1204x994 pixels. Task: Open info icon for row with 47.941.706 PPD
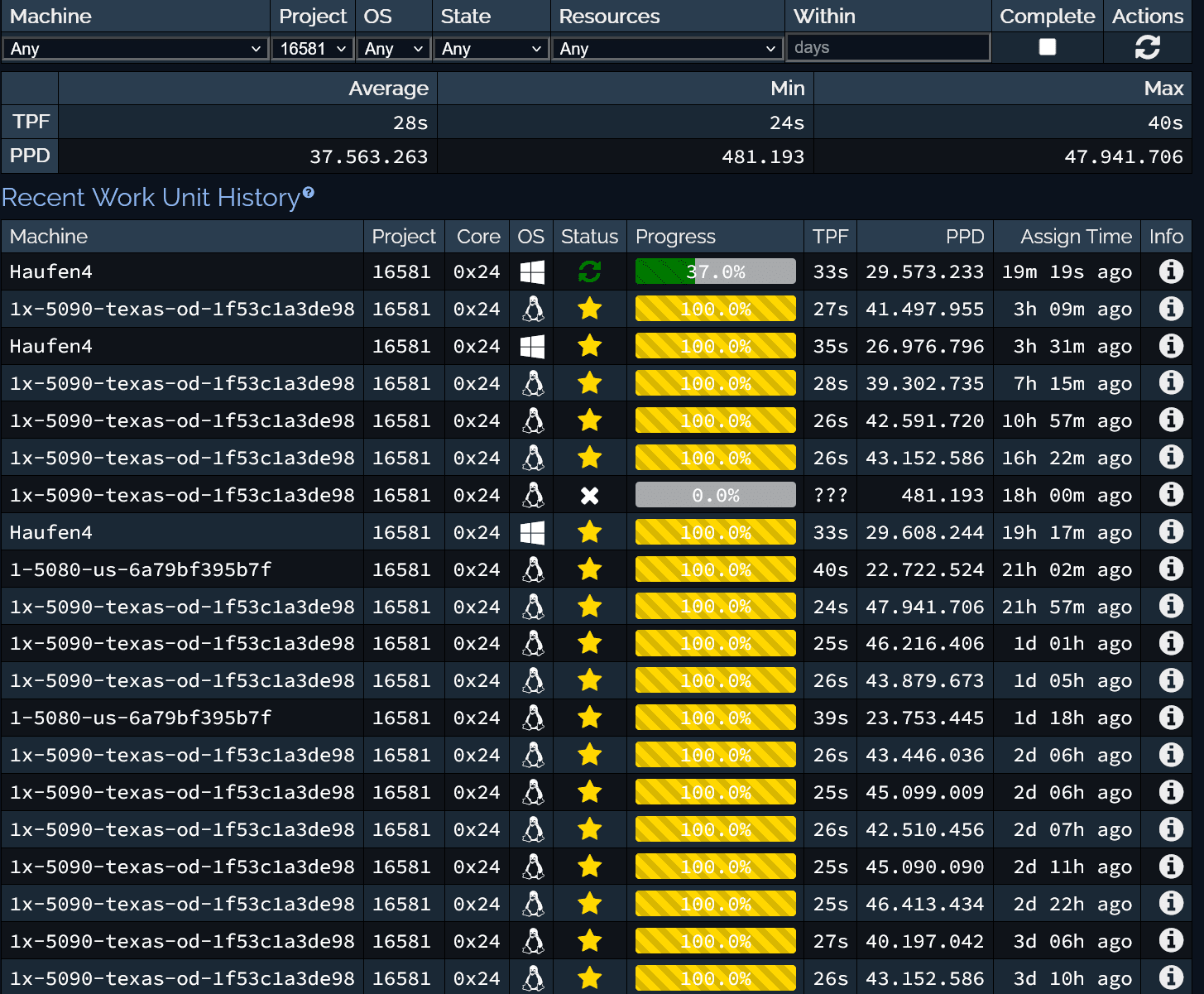click(1170, 607)
